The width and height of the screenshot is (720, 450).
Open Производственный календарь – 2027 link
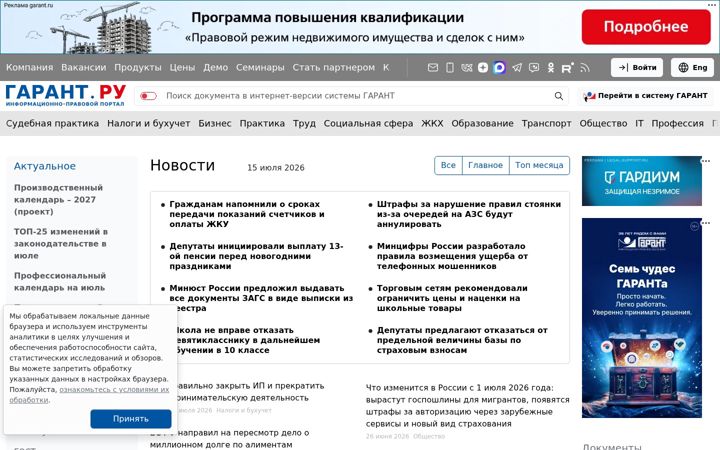pos(58,200)
